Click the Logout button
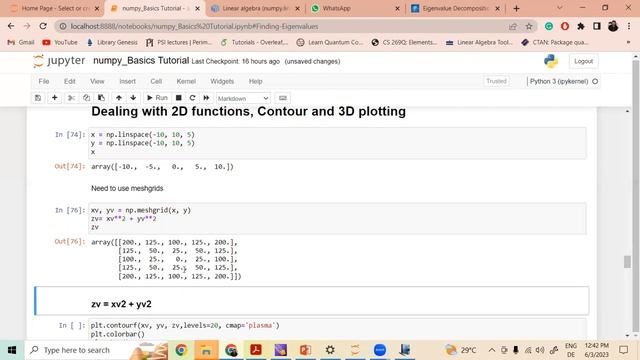This screenshot has width=640, height=360. point(583,61)
